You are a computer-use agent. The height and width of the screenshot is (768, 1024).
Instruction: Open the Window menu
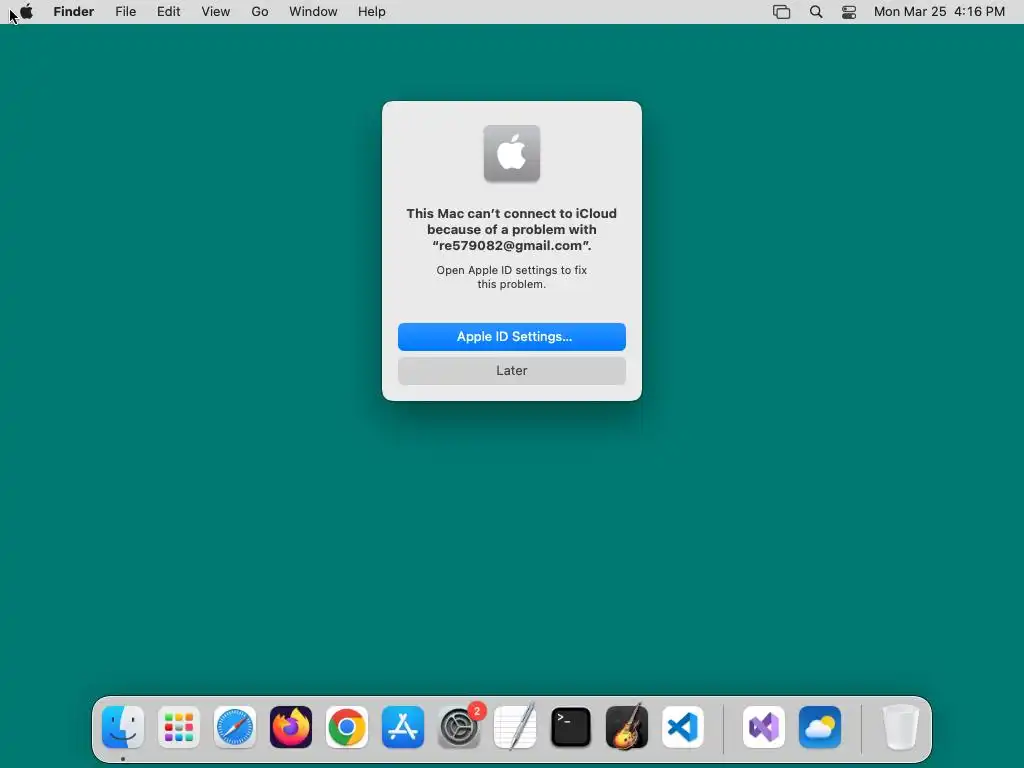[313, 12]
